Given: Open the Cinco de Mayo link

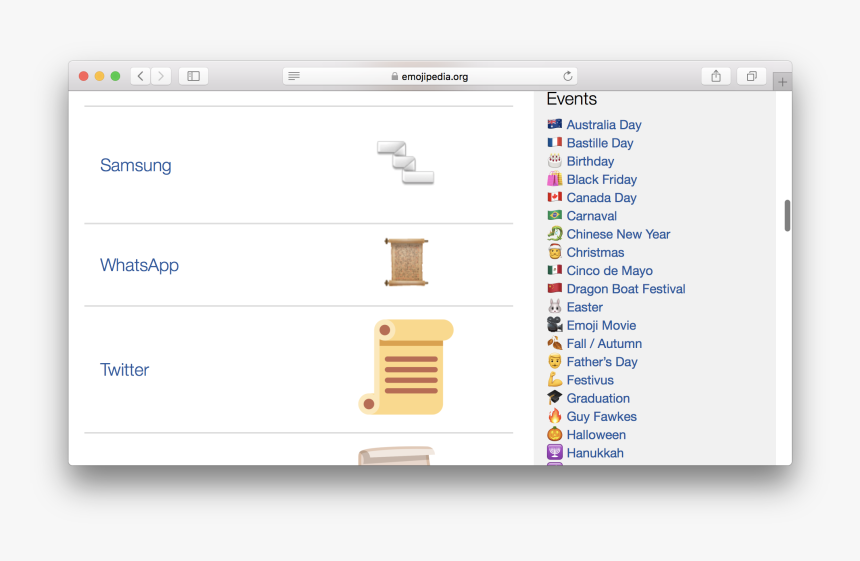Looking at the screenshot, I should coord(609,270).
